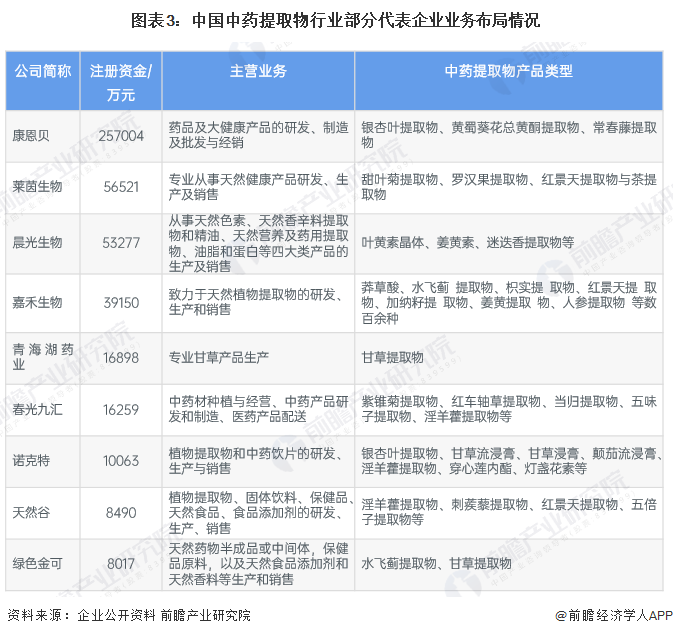Screen dimensions: 673x636
Task: Click registered capital value 10063
Action: coord(121,460)
